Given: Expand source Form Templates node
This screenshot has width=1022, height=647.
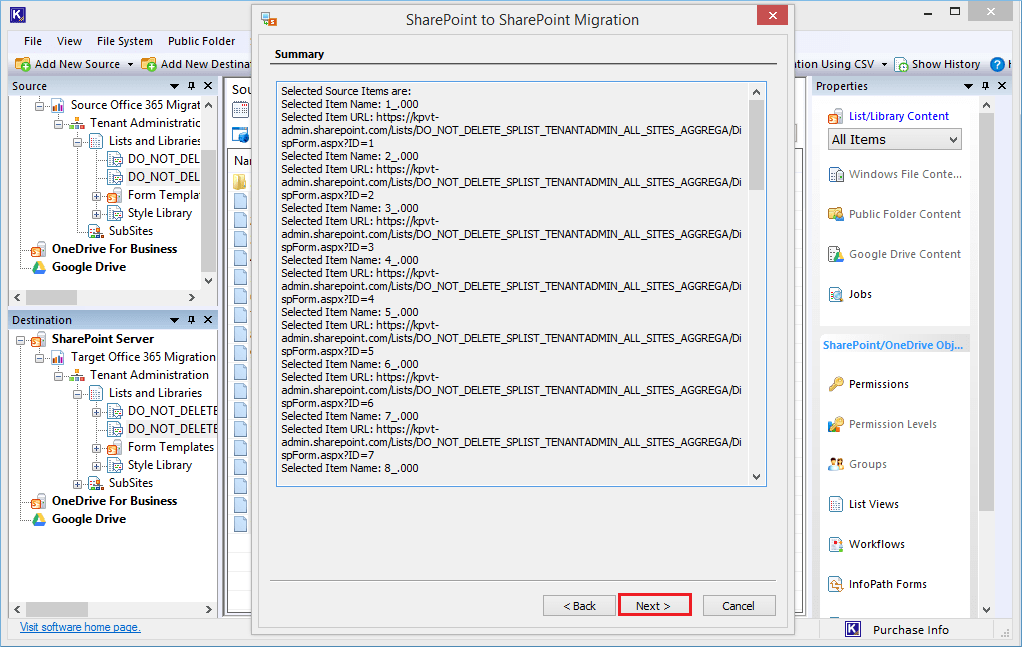Looking at the screenshot, I should tap(96, 195).
